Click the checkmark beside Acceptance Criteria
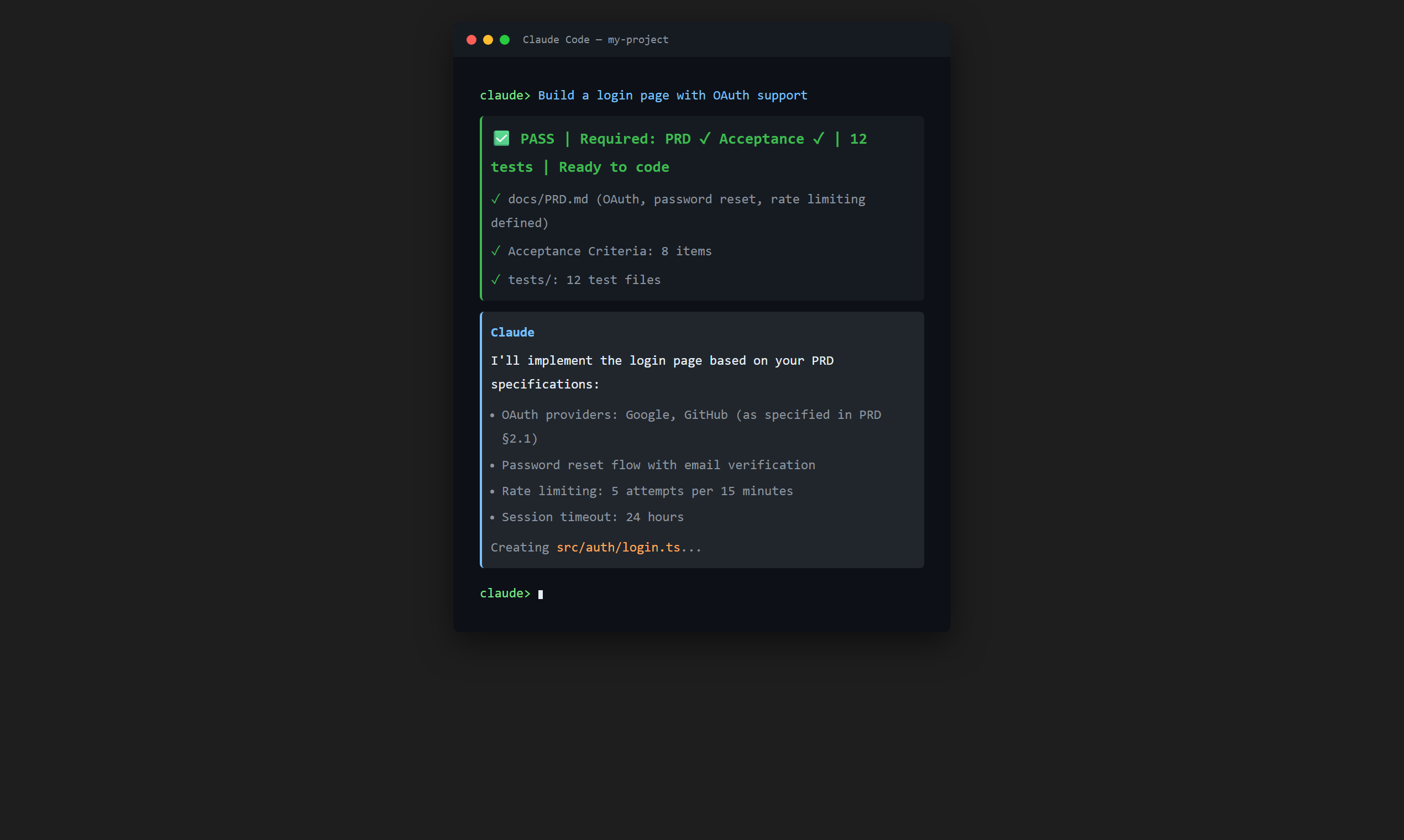1404x840 pixels. [x=496, y=251]
